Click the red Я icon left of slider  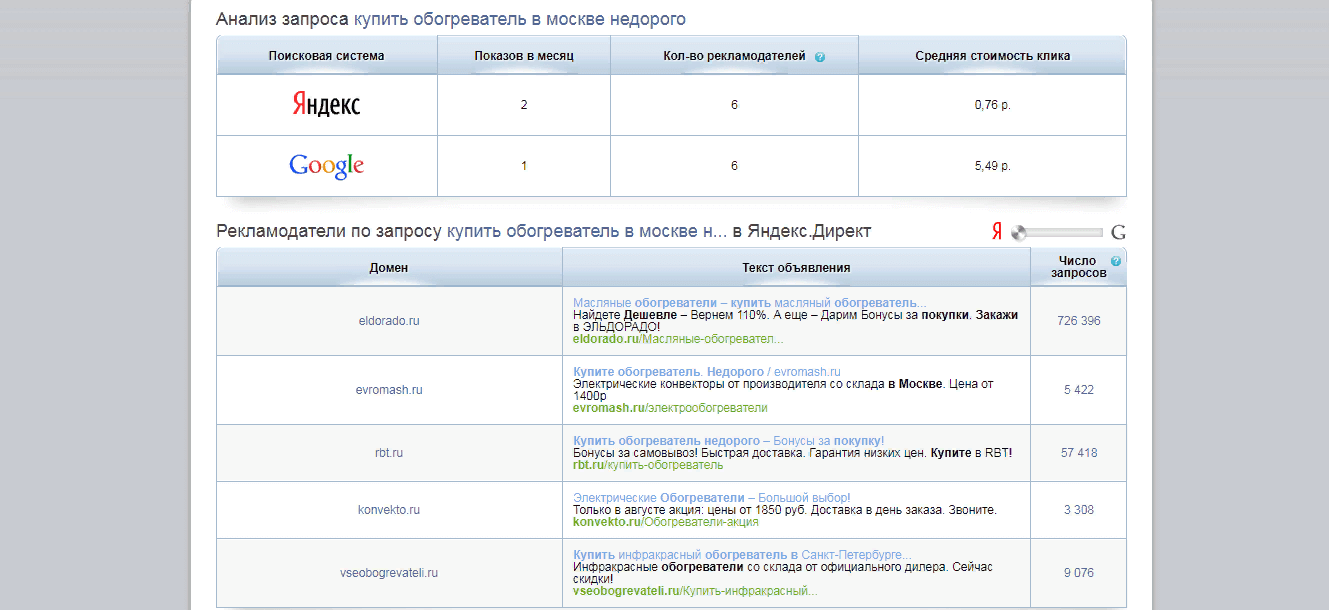coord(996,233)
